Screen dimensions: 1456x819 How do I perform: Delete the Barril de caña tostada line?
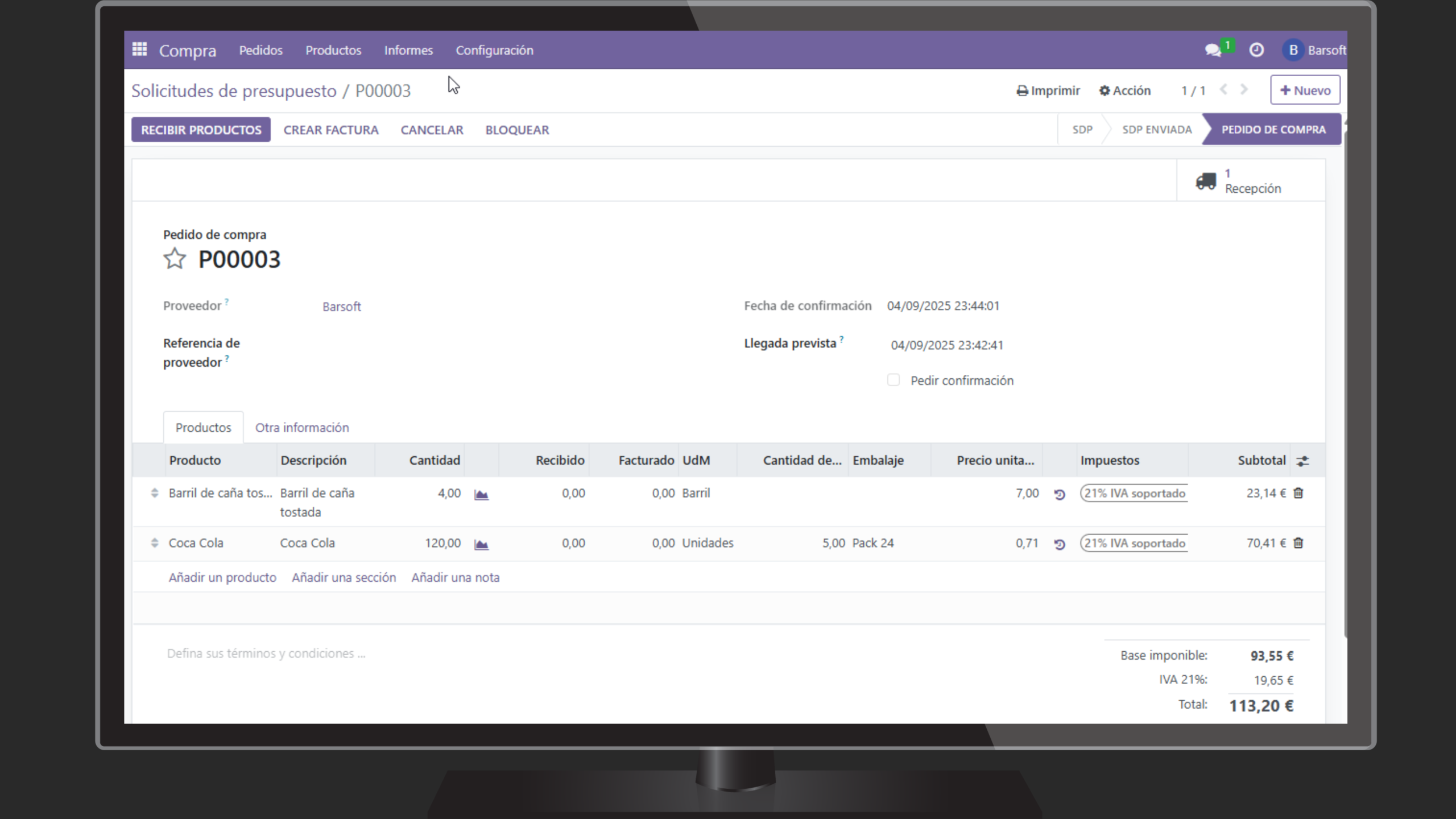(1298, 494)
